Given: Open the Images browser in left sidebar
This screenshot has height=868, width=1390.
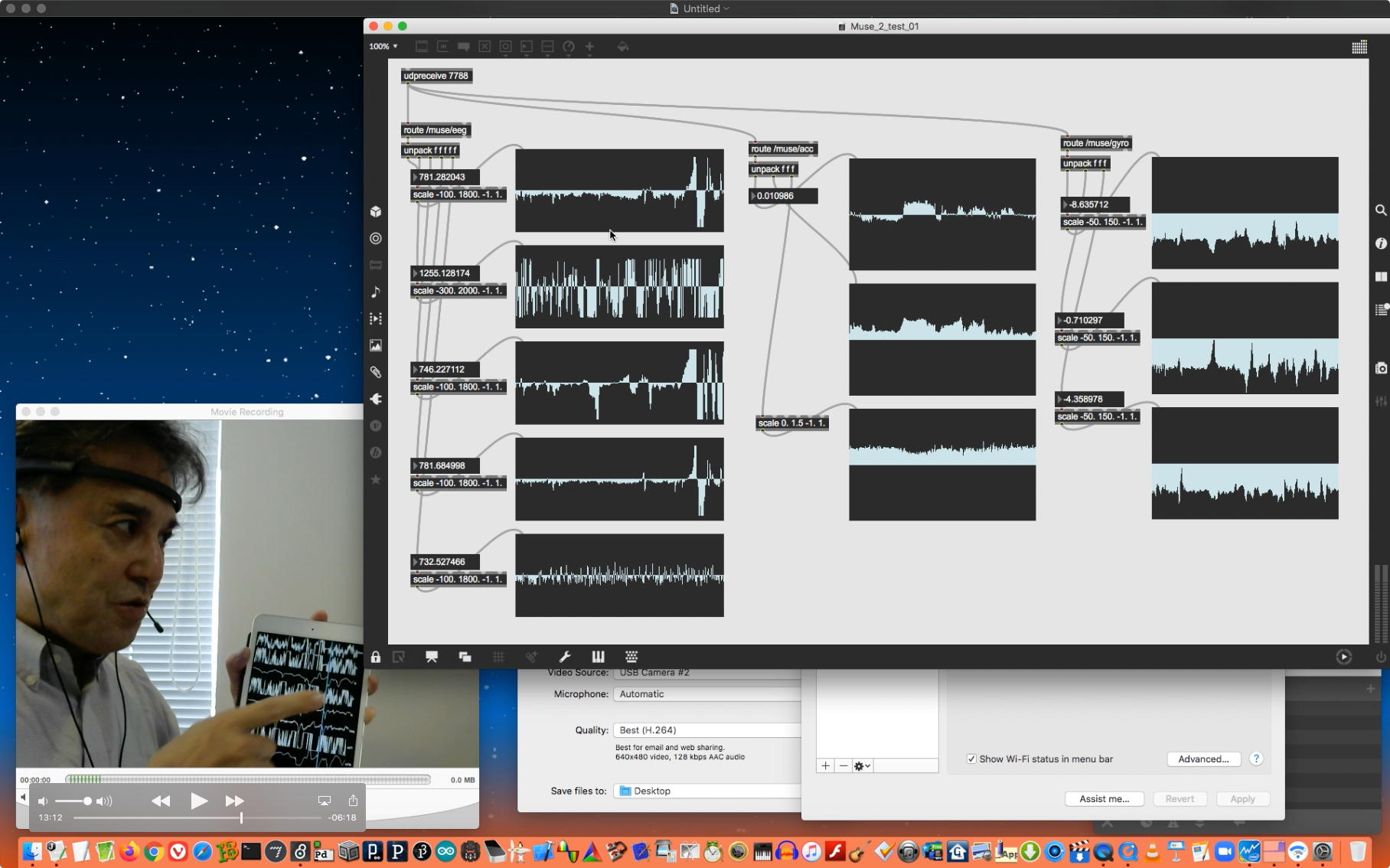Looking at the screenshot, I should (376, 346).
